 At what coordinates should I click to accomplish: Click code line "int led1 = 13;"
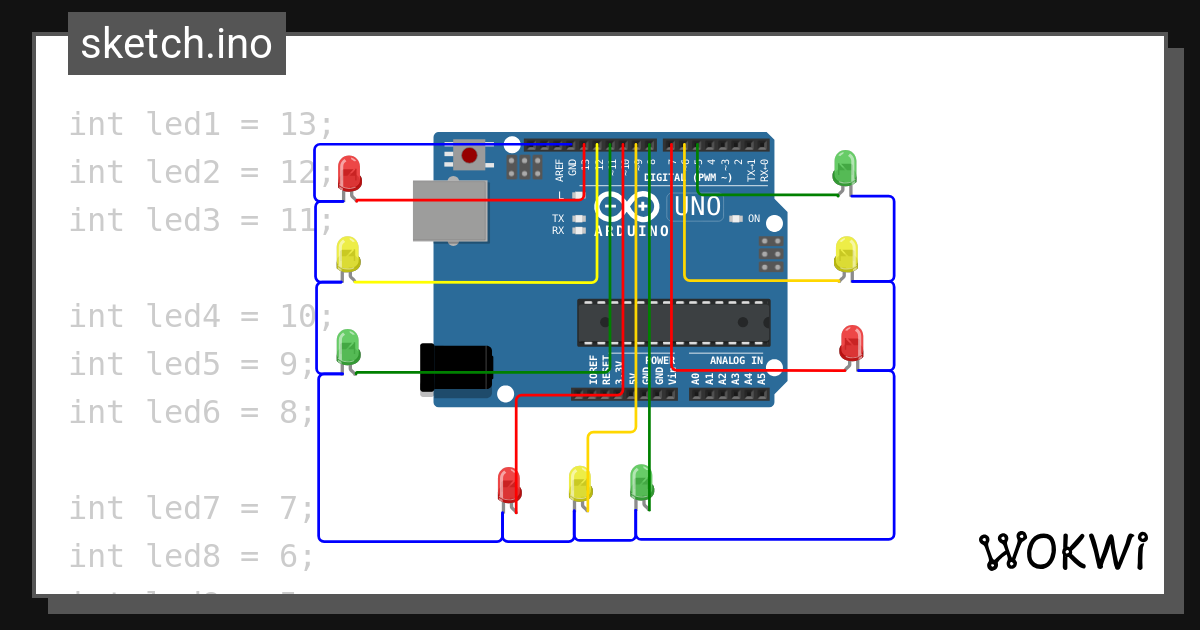[x=201, y=125]
